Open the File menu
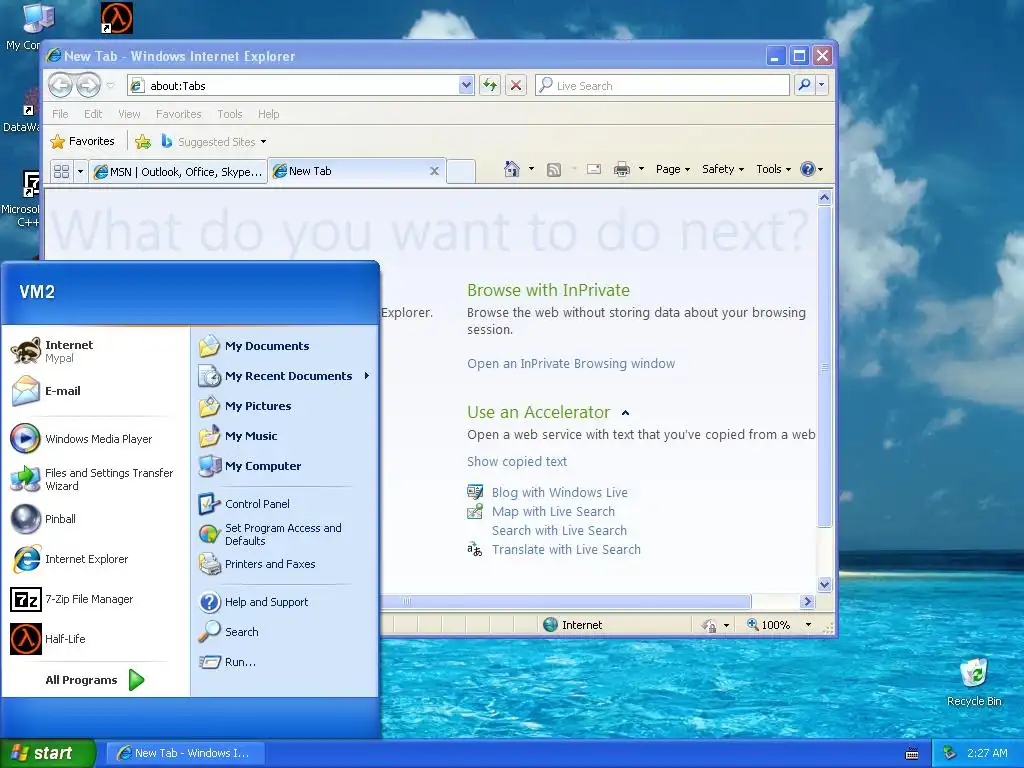 [60, 114]
